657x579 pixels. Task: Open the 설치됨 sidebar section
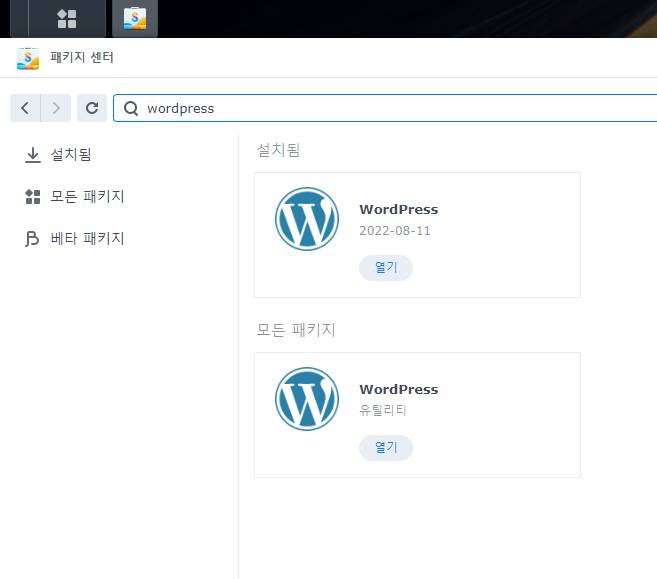click(x=70, y=155)
